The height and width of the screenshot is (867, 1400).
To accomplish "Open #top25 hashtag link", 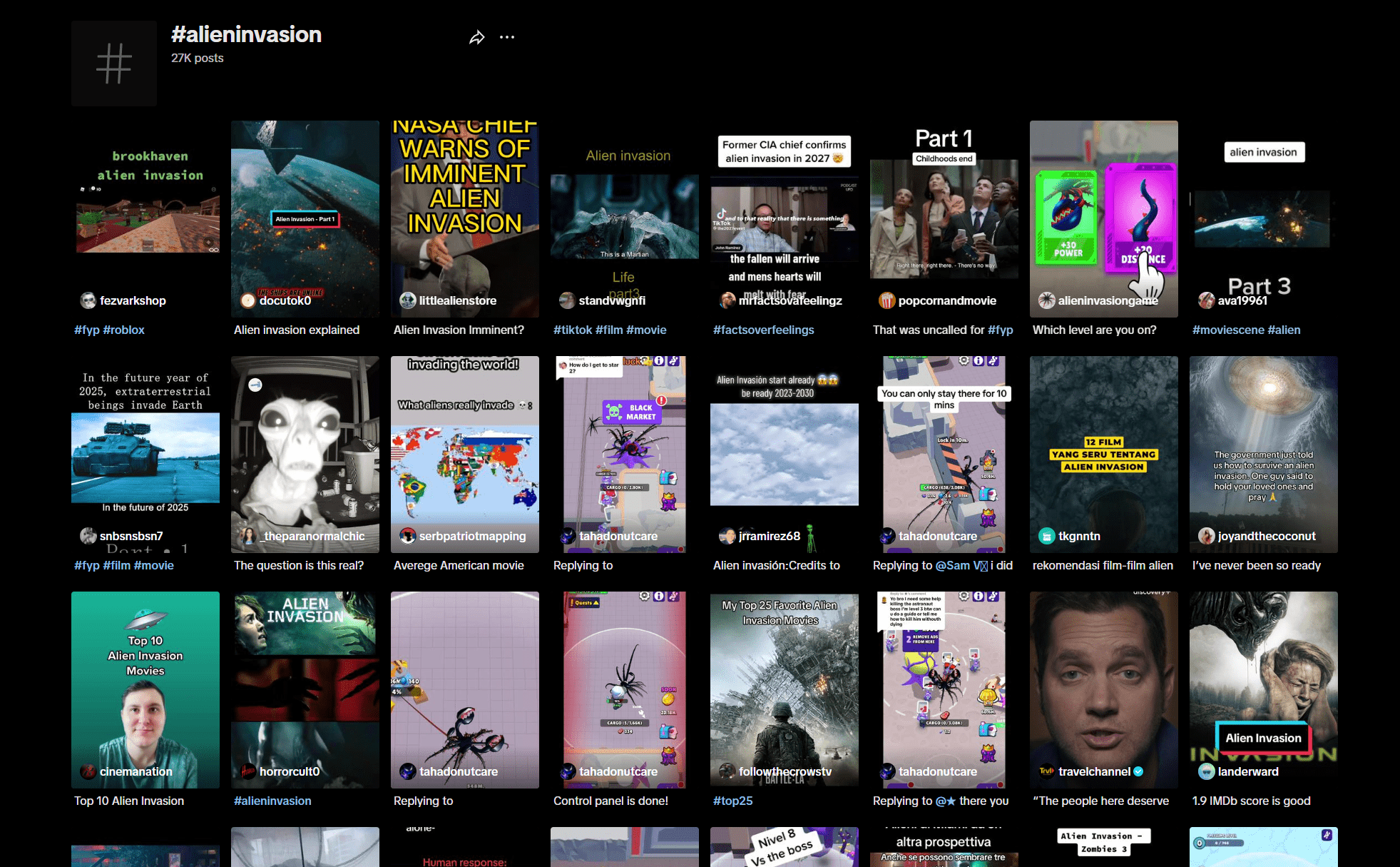I will click(732, 801).
